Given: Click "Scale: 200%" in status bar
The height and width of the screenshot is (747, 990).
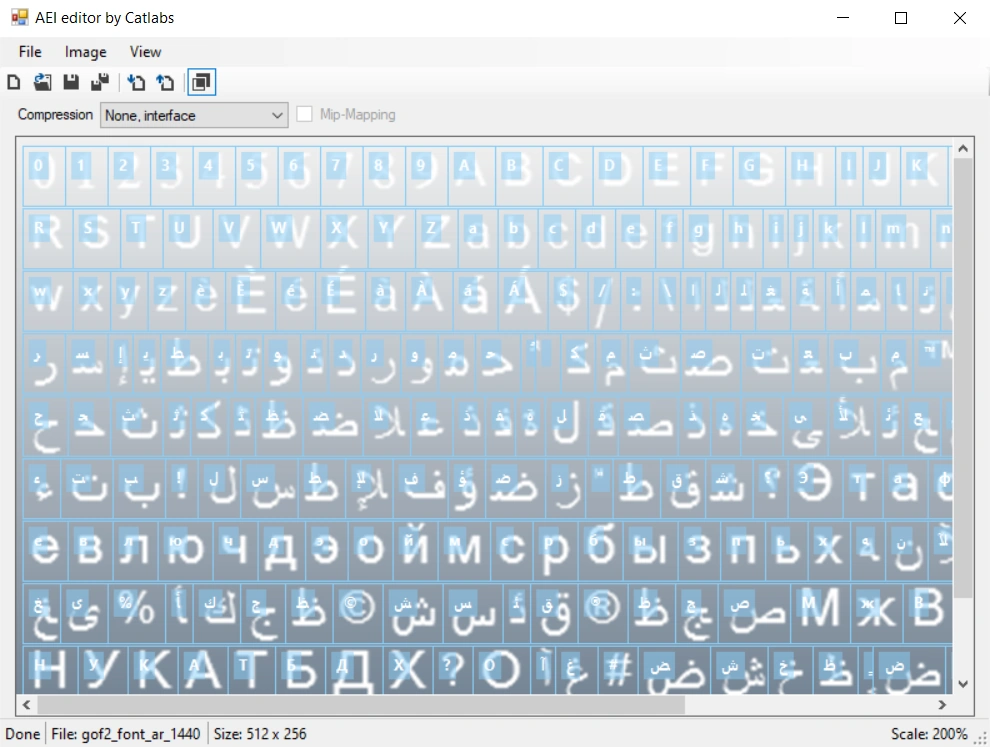Looking at the screenshot, I should click(929, 734).
